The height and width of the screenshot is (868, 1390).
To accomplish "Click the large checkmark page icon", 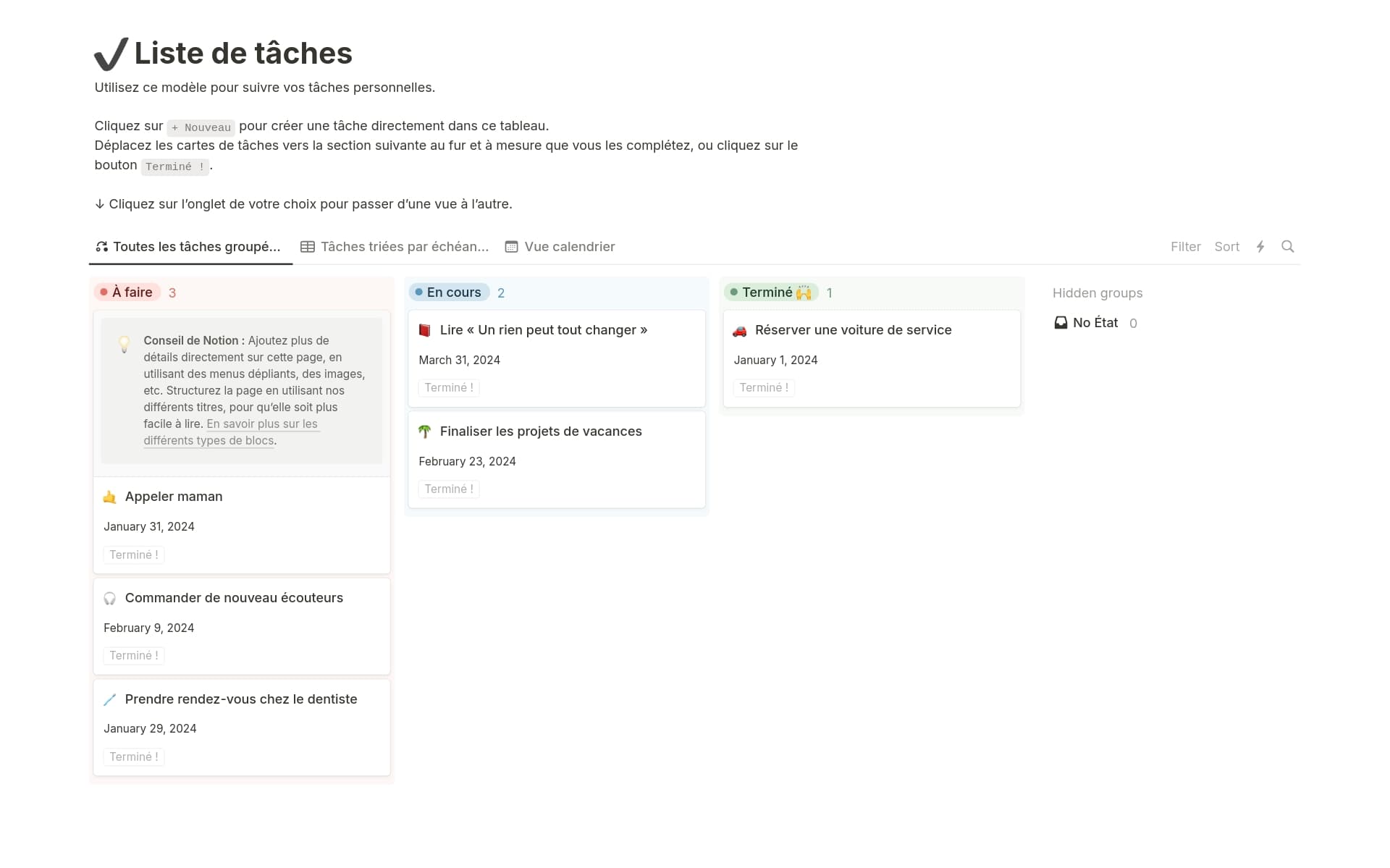I will (x=111, y=54).
